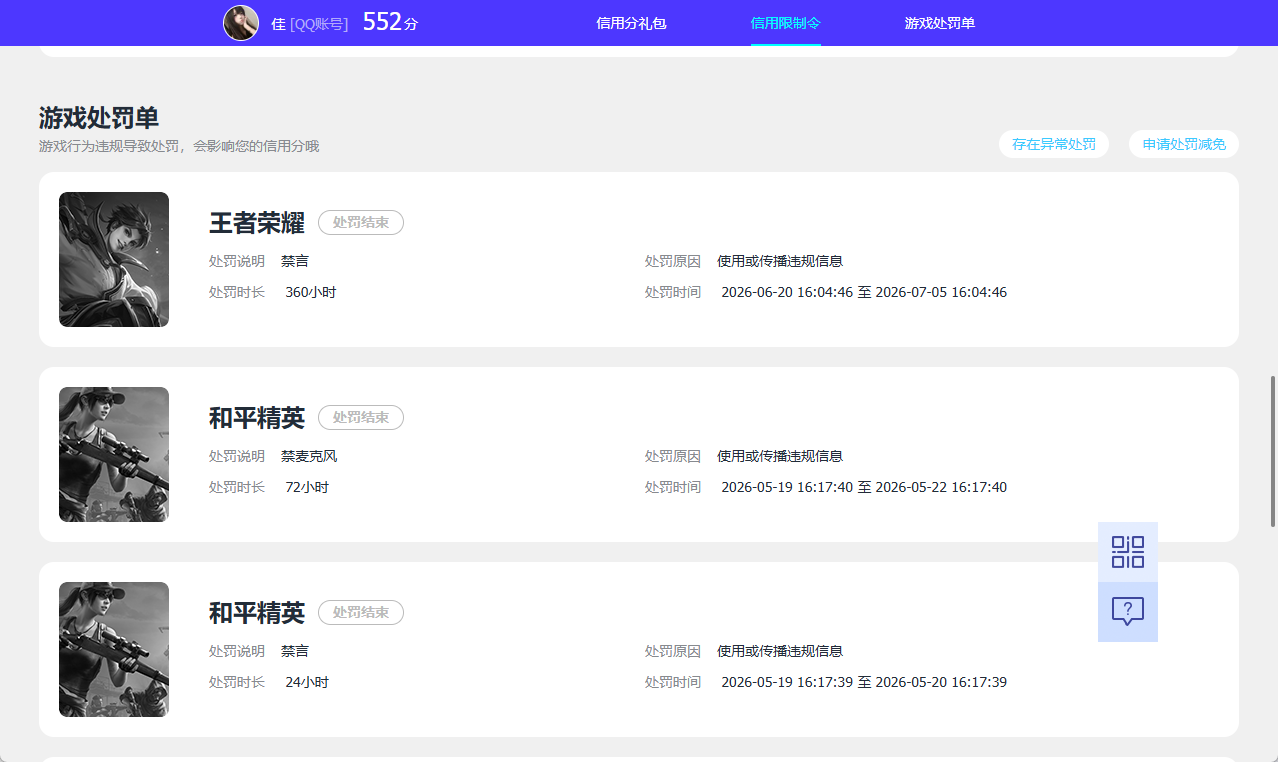Click date range 2026-06-20 16:04:46 至 2026-07-05
Screen dimensions: 1278x762
pos(864,292)
